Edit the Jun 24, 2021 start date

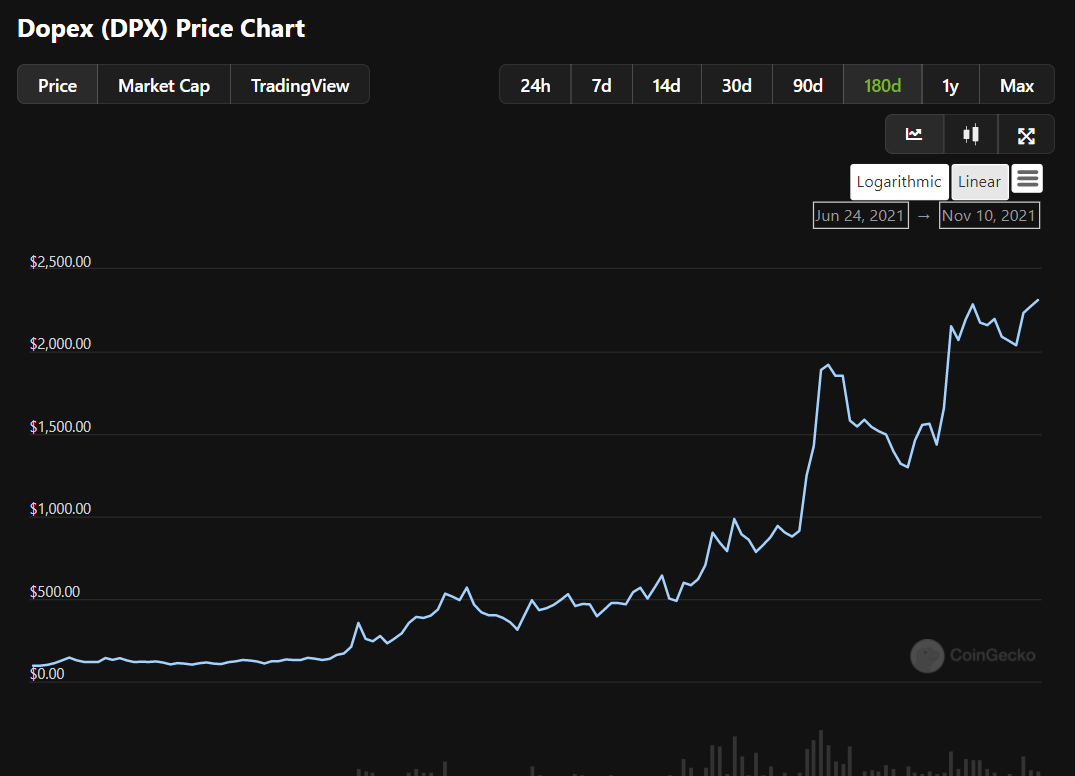coord(860,215)
